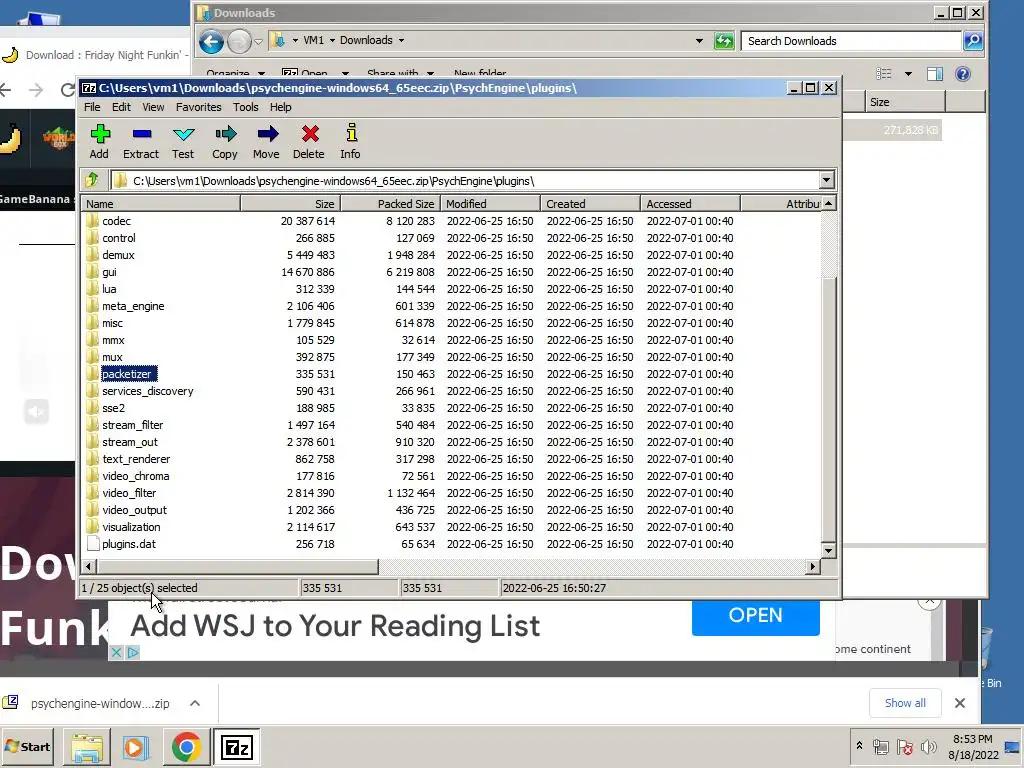Open the view options dropdown in Downloads

tap(908, 74)
